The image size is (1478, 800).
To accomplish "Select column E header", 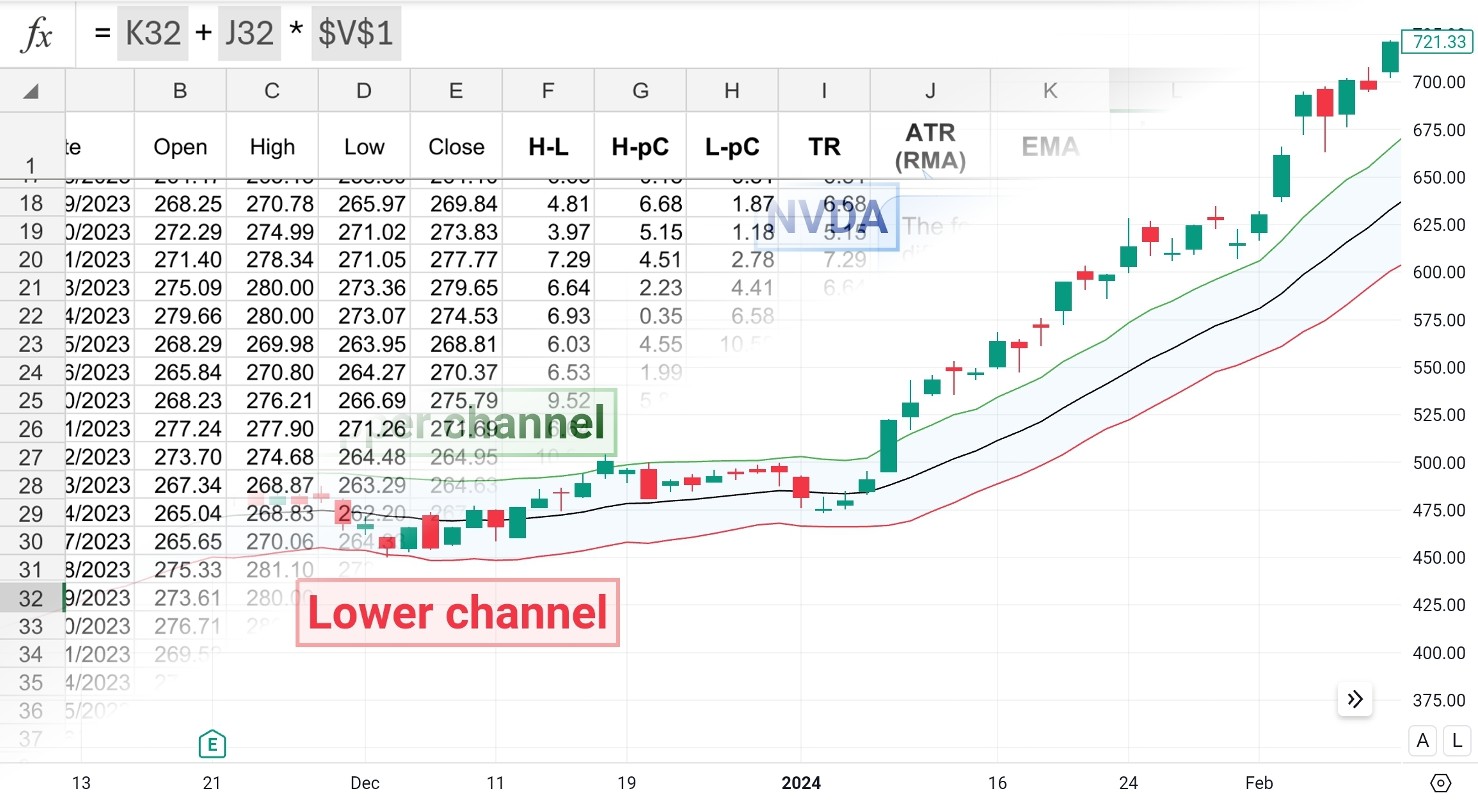I will 456,91.
